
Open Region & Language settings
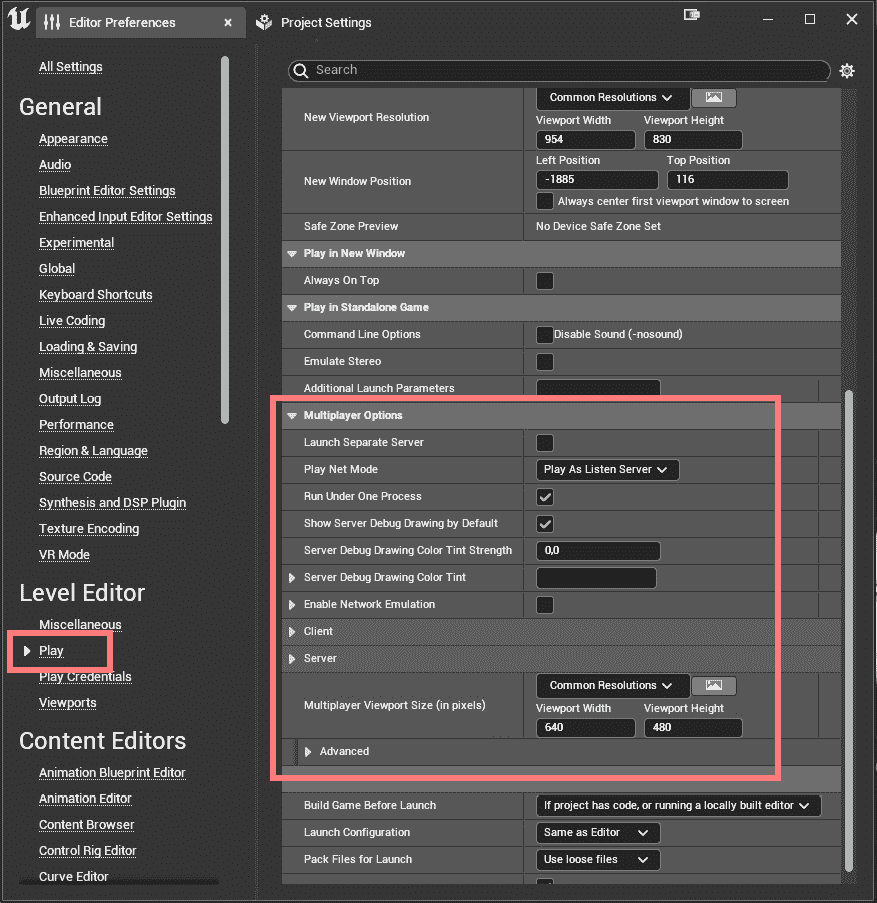93,451
